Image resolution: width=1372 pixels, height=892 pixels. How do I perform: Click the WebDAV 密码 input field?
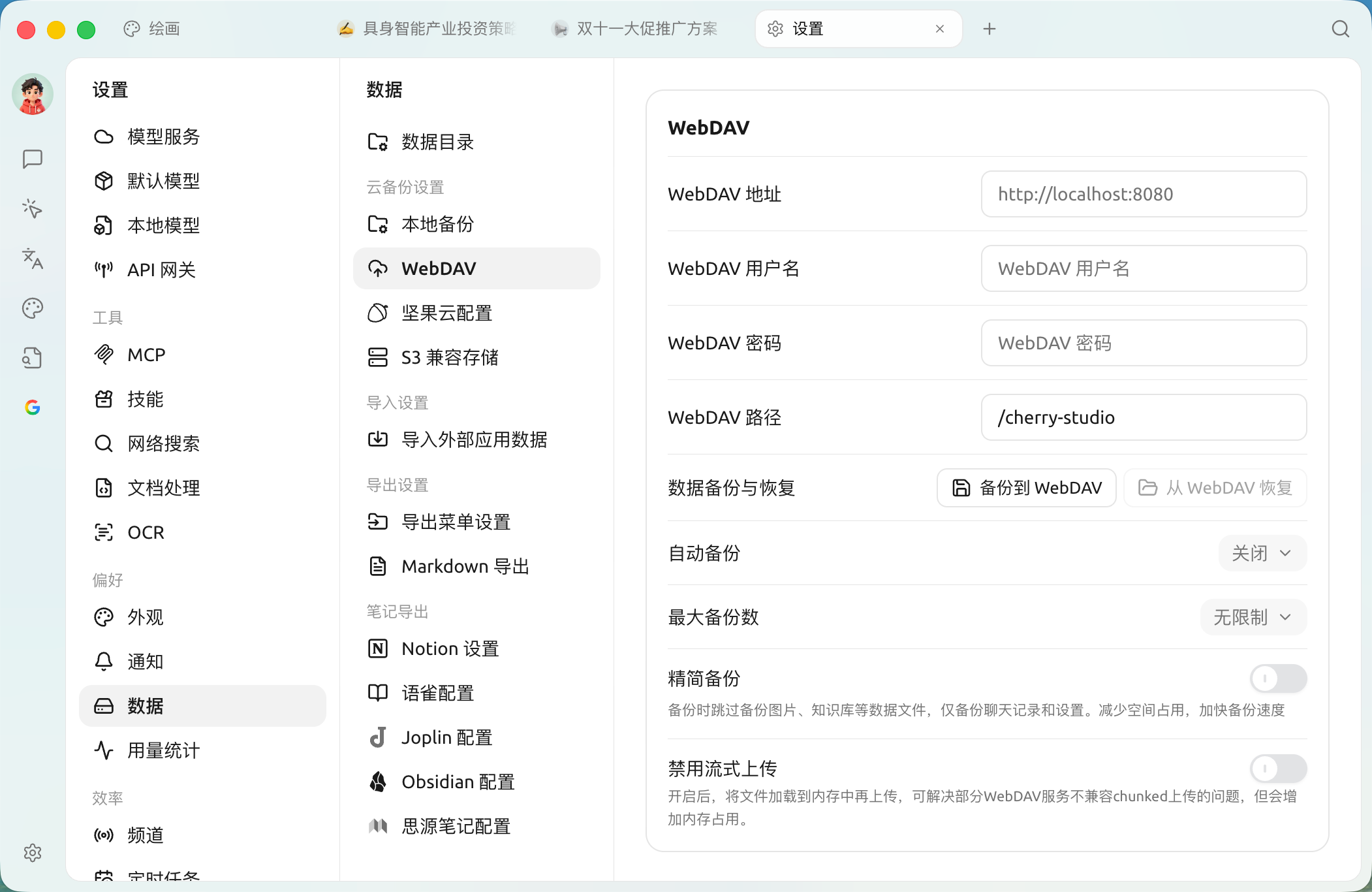pos(1144,343)
